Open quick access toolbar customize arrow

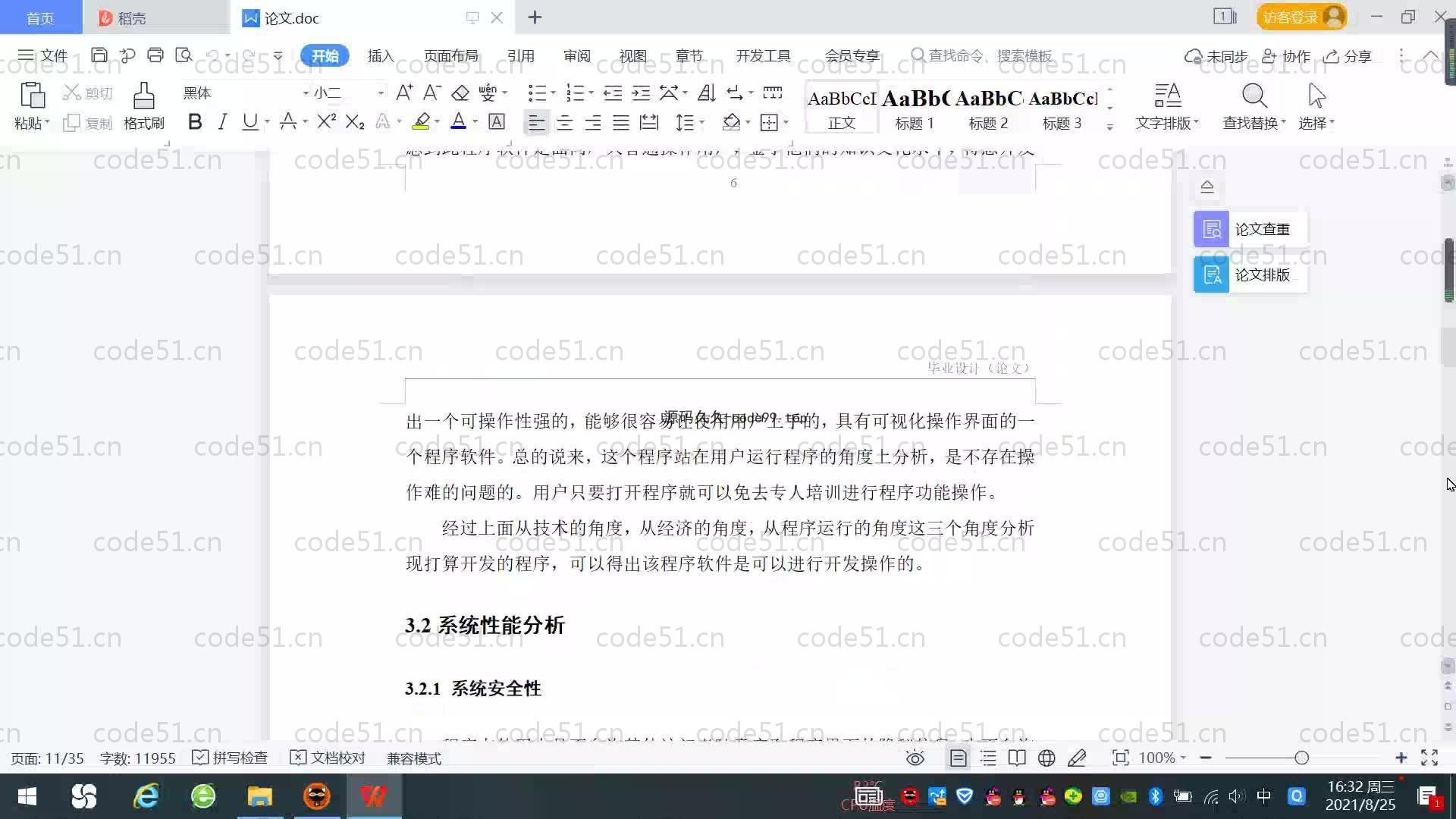coord(278,55)
